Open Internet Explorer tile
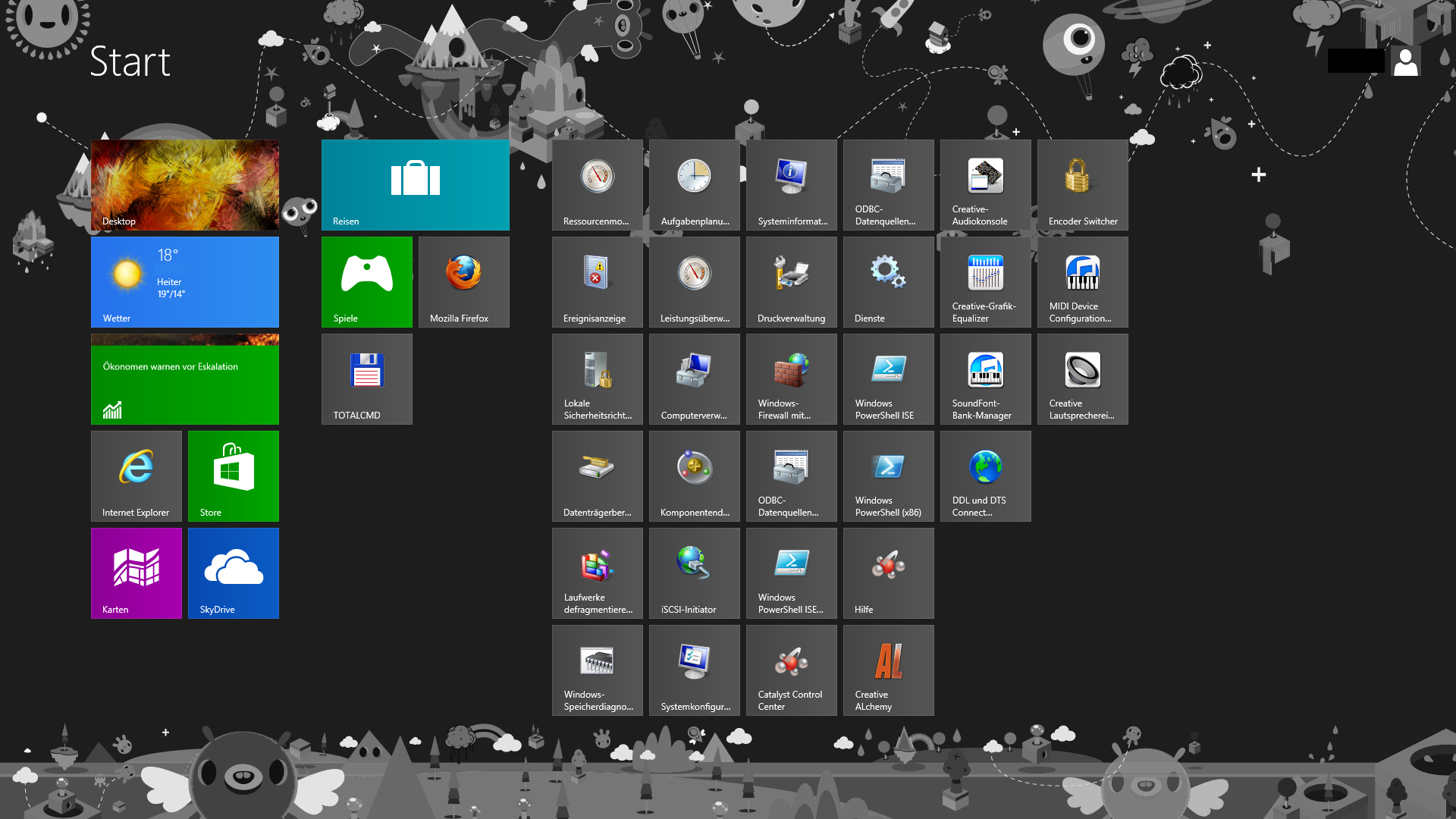 [136, 475]
